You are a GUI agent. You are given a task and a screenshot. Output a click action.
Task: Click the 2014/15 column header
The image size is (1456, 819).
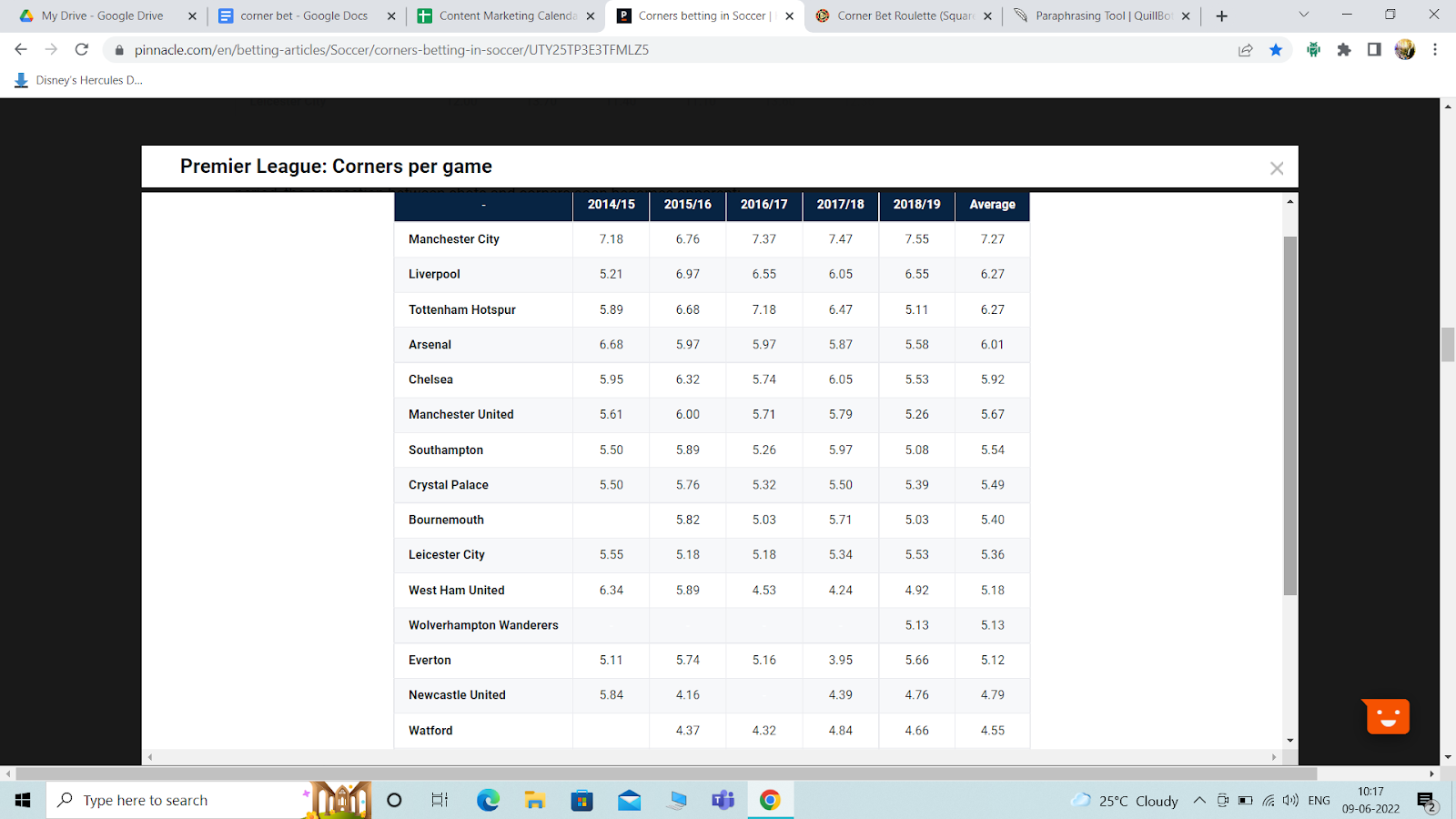612,205
